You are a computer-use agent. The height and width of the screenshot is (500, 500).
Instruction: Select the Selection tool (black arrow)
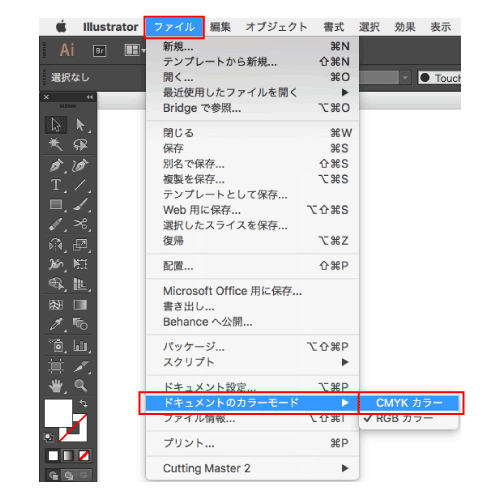pos(56,125)
